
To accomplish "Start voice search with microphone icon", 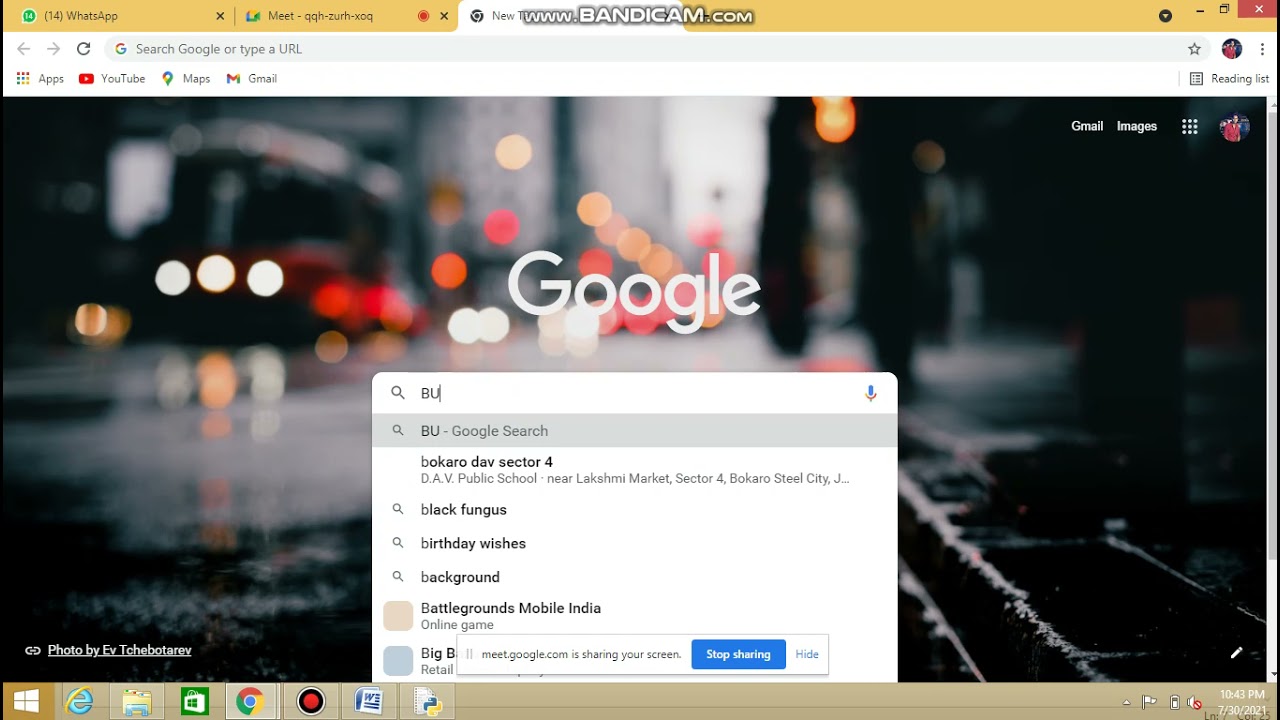I will pos(871,394).
